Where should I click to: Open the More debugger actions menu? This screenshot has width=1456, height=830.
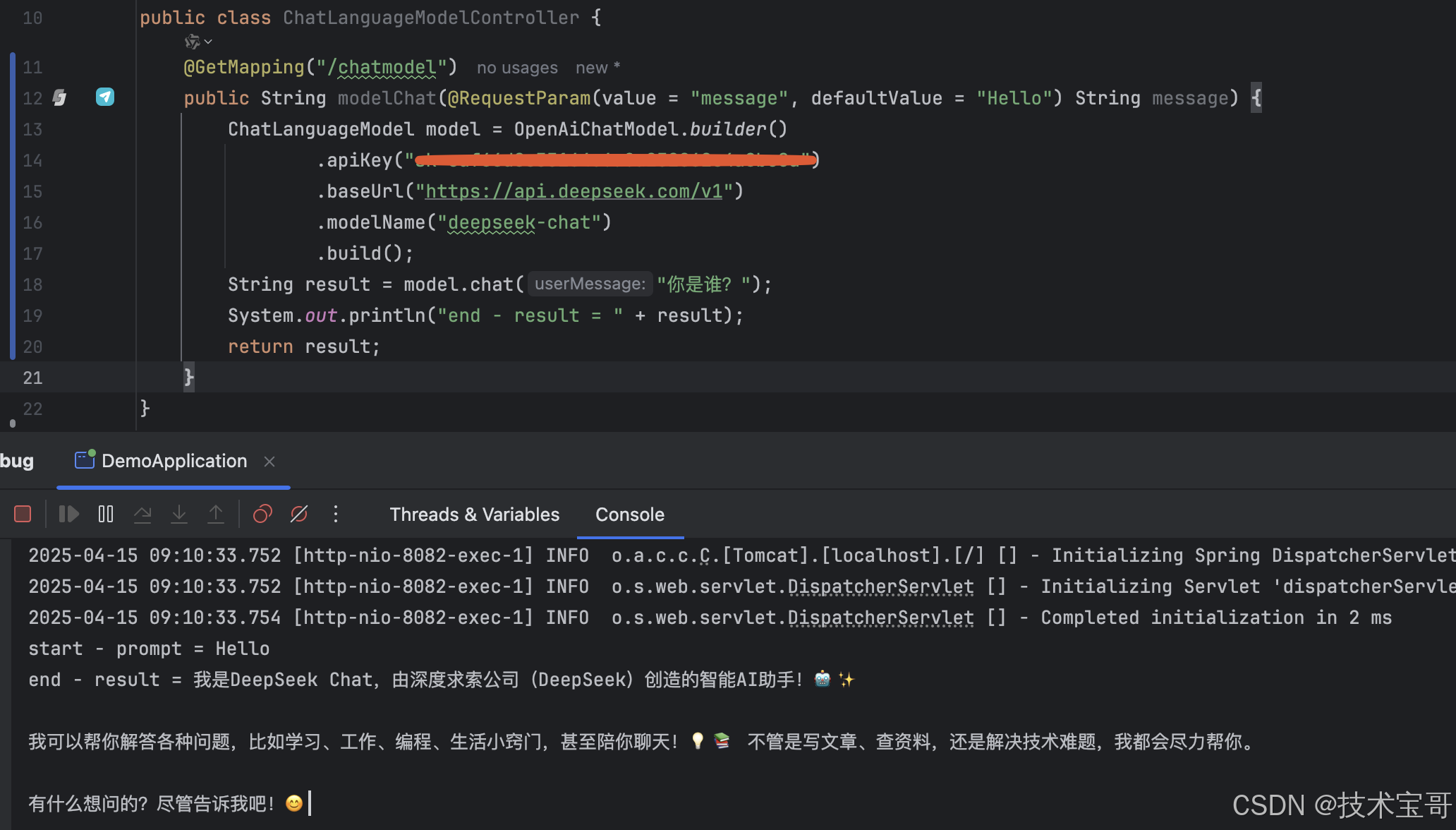(336, 514)
